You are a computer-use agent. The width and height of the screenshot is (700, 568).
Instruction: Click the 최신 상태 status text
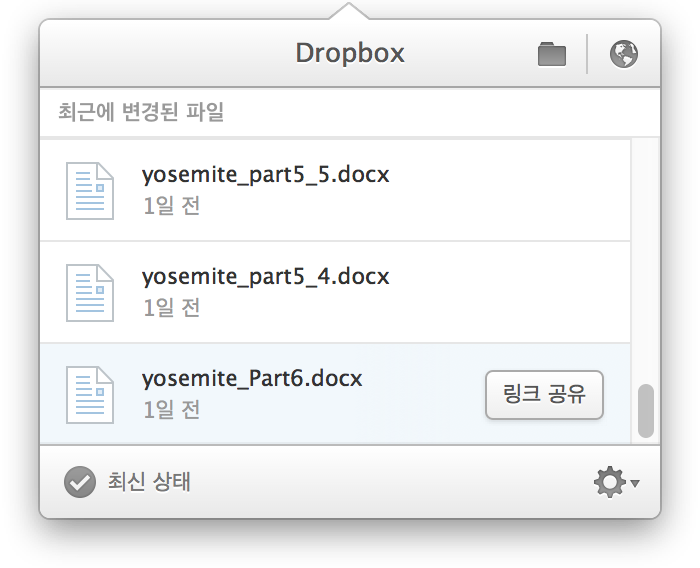[149, 482]
